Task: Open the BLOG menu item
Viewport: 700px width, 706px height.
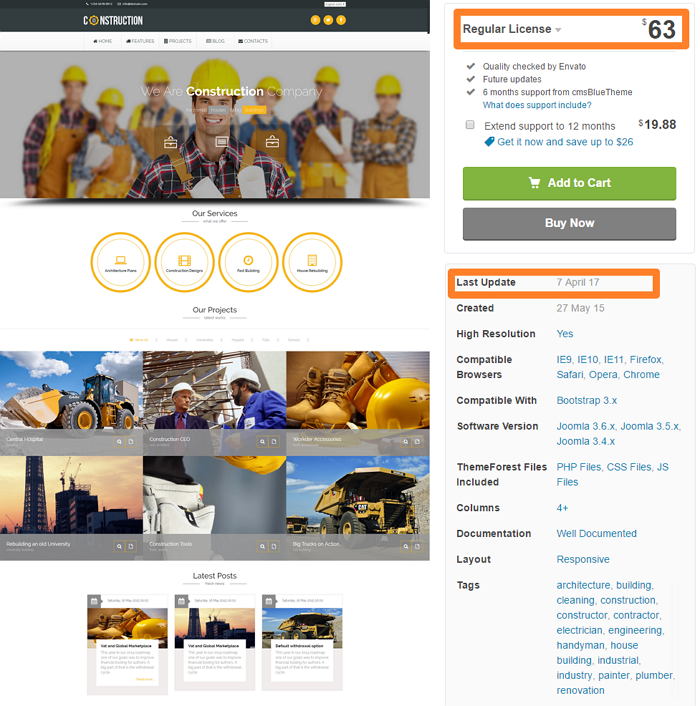Action: [215, 41]
